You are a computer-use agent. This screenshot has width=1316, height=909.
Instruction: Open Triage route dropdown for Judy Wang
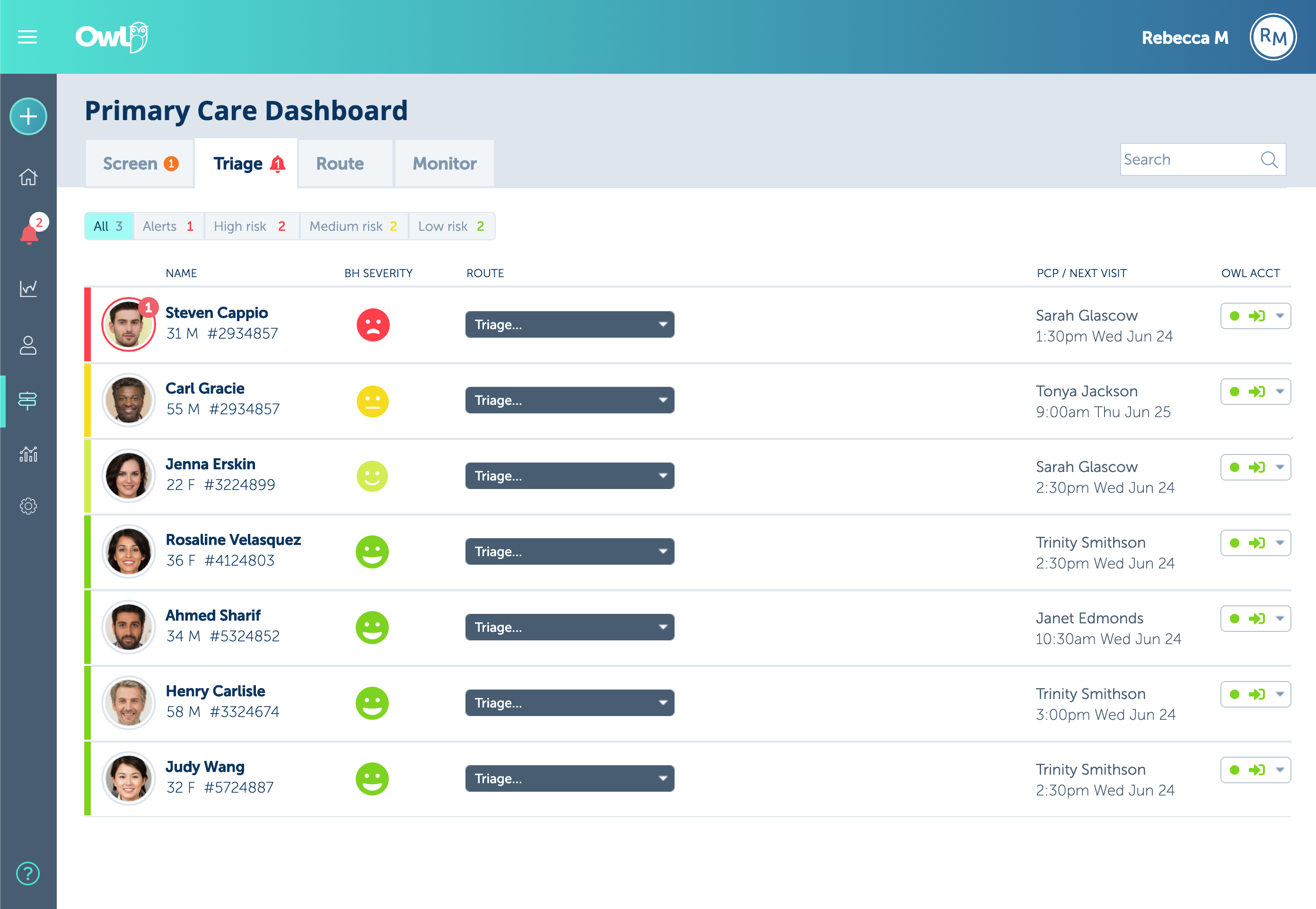tap(570, 778)
